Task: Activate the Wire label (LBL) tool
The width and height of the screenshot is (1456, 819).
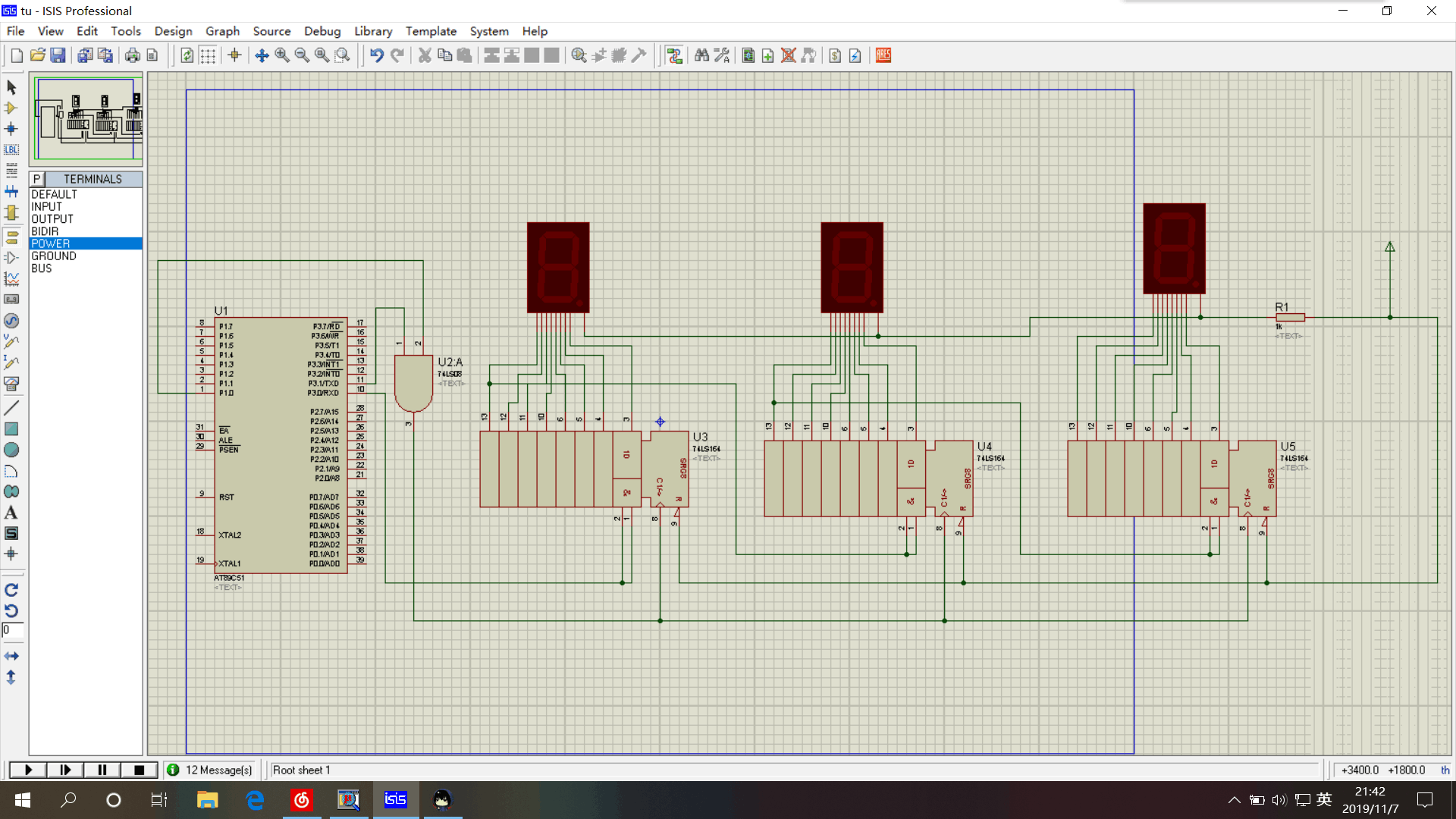Action: click(x=11, y=150)
